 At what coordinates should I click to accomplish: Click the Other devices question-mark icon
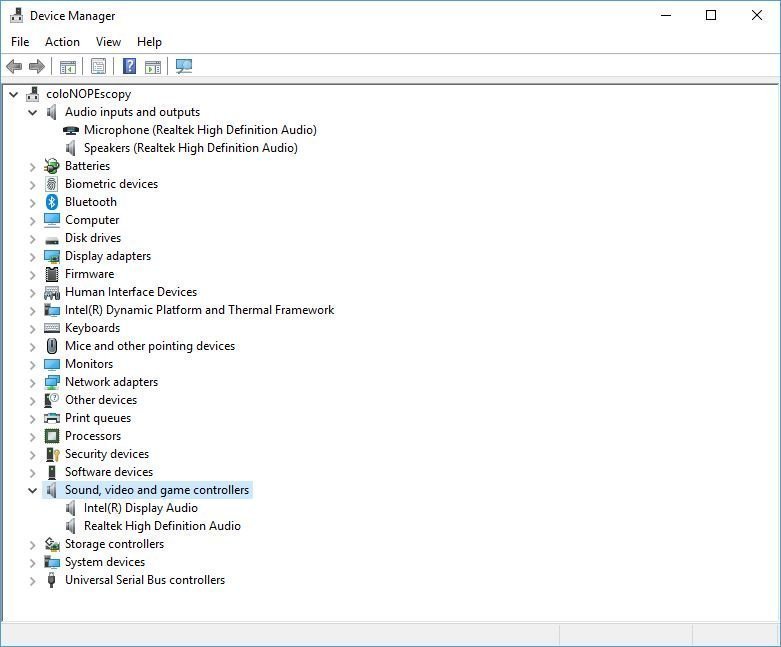coord(51,400)
